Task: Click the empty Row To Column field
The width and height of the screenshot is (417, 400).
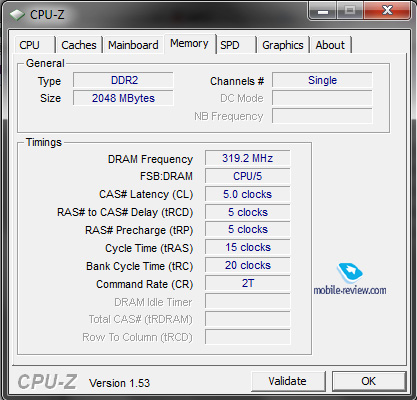Action: coord(248,337)
